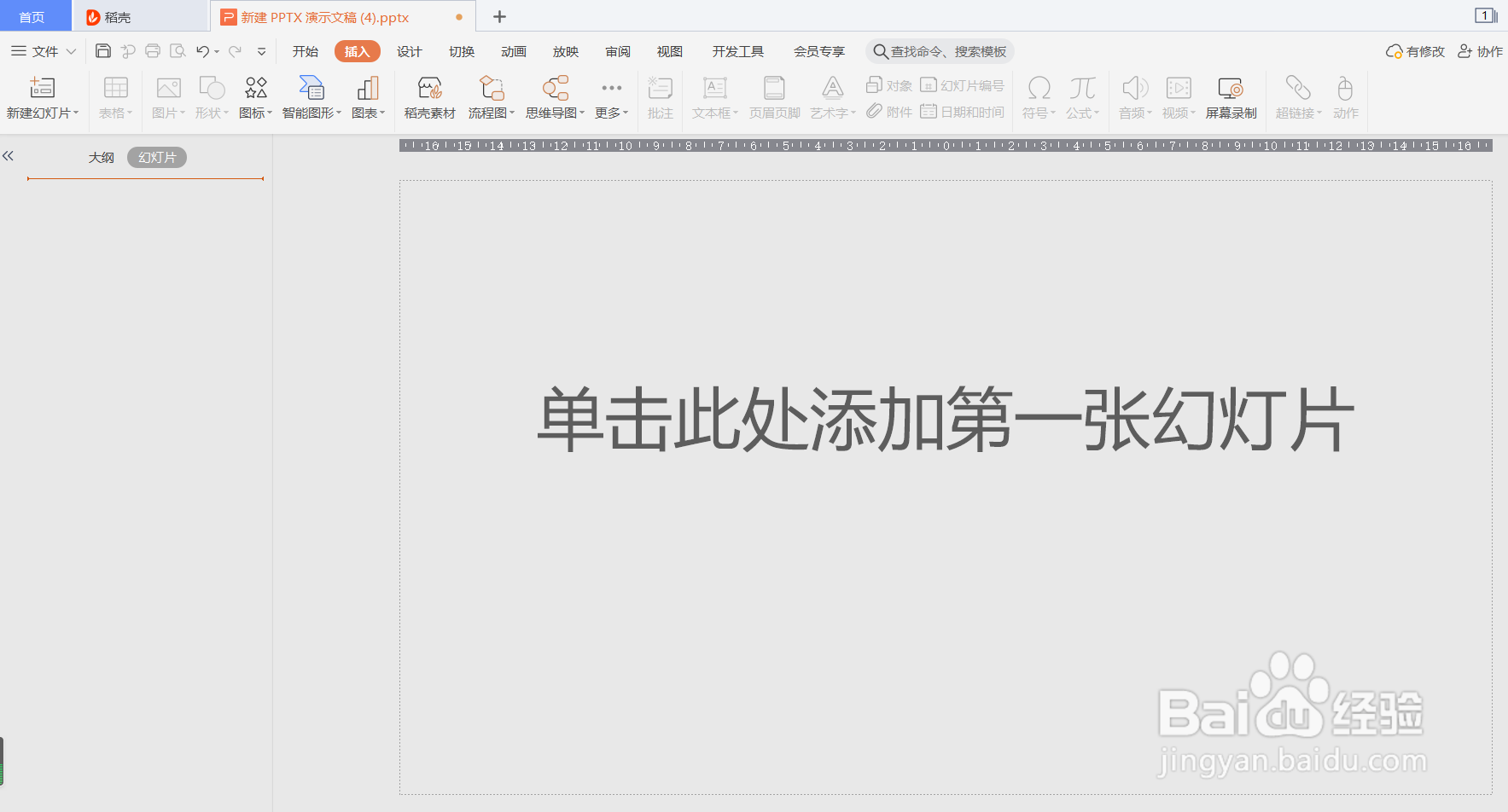Switch to the Transitions (切换) tab
This screenshot has height=812, width=1508.
pyautogui.click(x=462, y=51)
